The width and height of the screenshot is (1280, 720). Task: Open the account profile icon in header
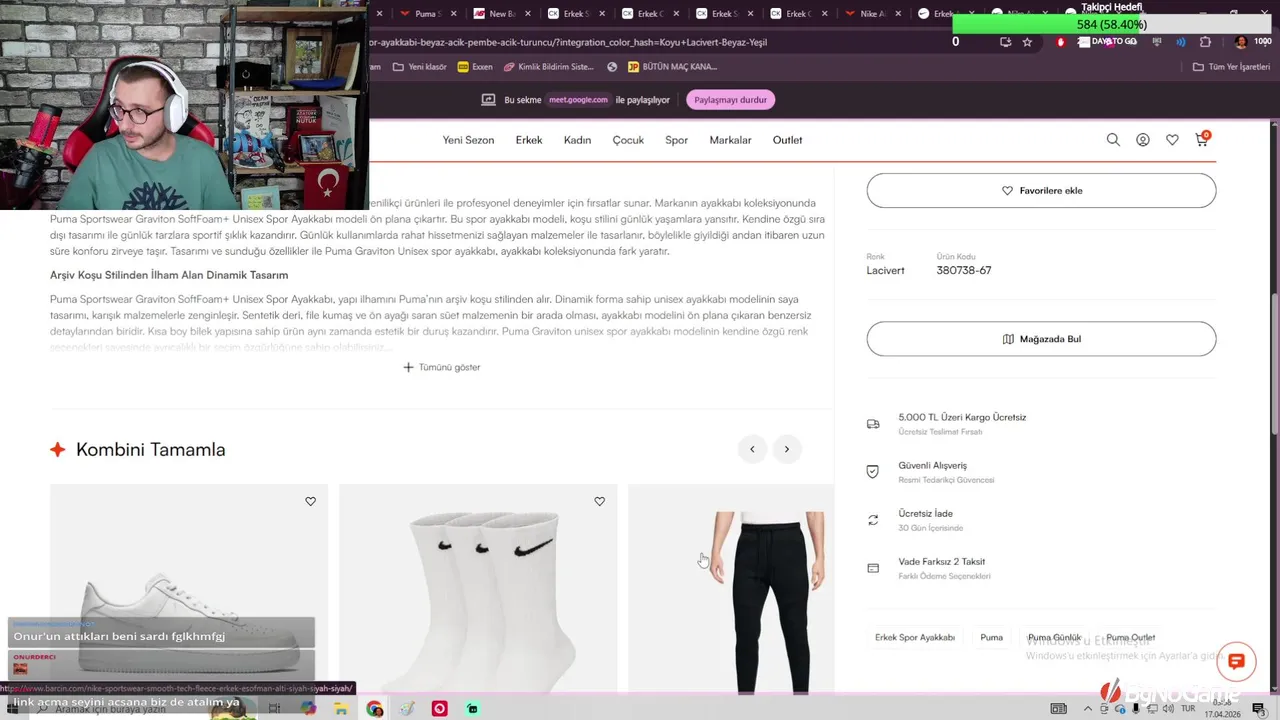(x=1143, y=140)
